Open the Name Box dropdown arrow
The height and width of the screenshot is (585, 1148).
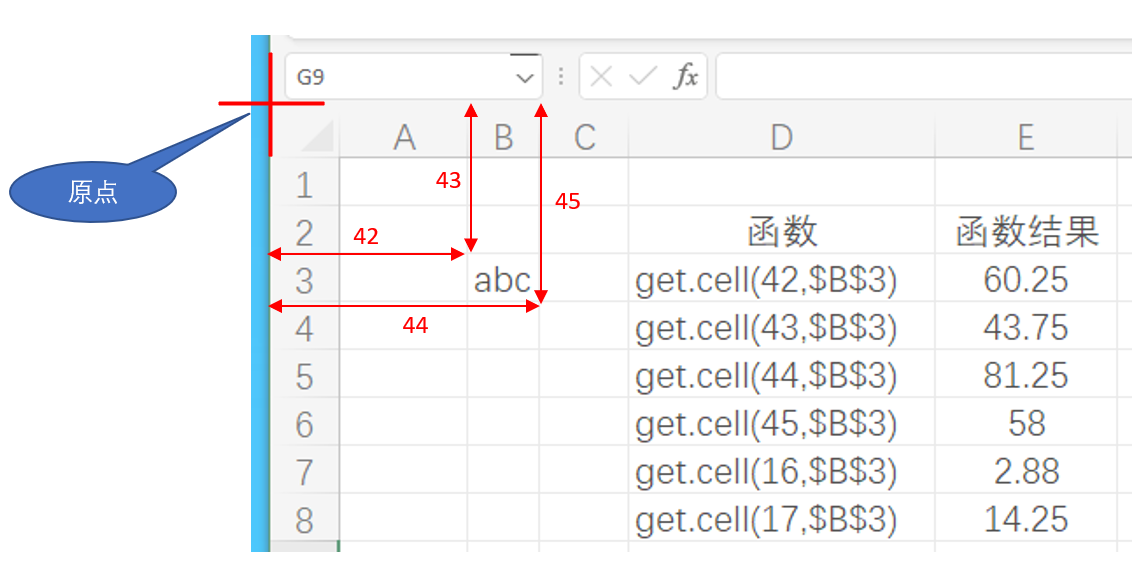pyautogui.click(x=524, y=75)
